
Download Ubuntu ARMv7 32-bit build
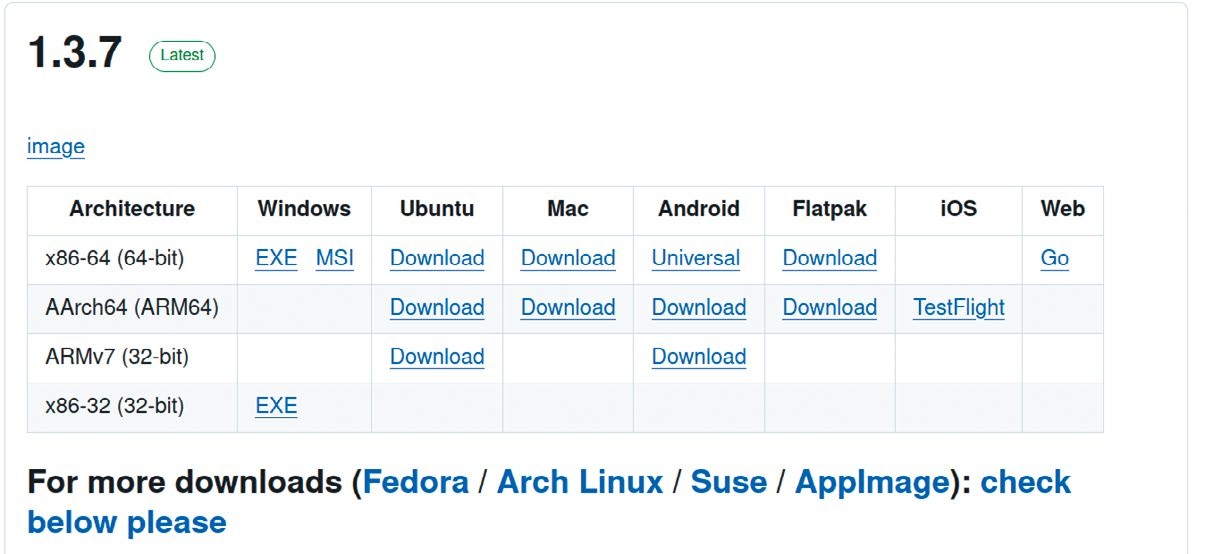click(x=437, y=356)
